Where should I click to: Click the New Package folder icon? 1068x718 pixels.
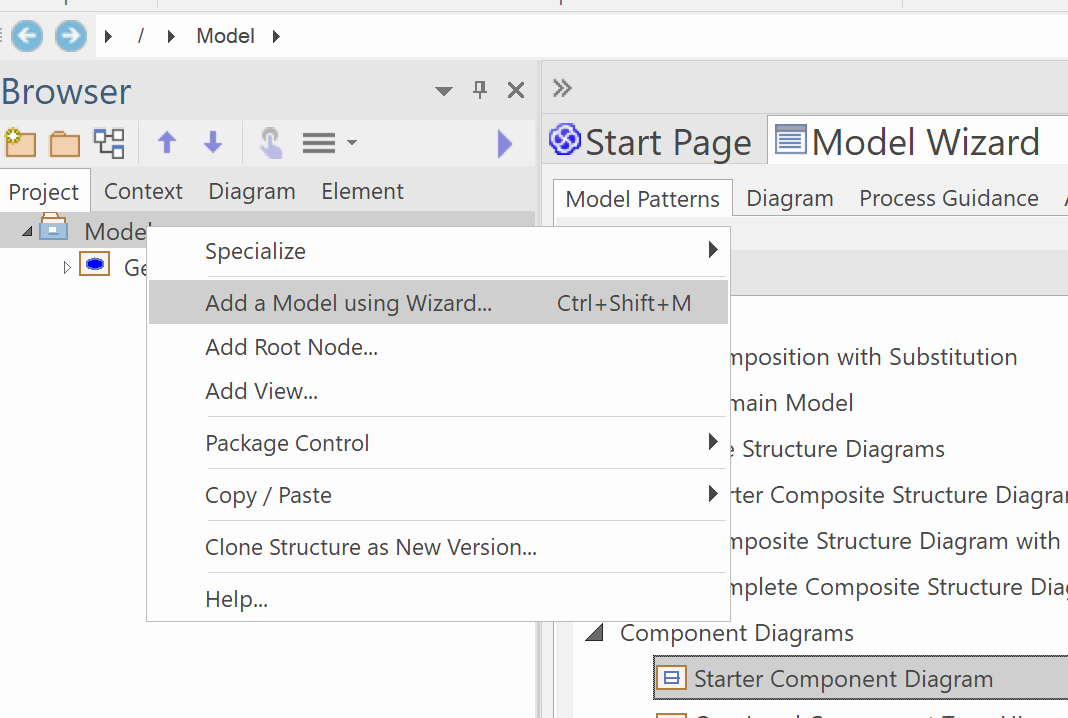[x=65, y=143]
